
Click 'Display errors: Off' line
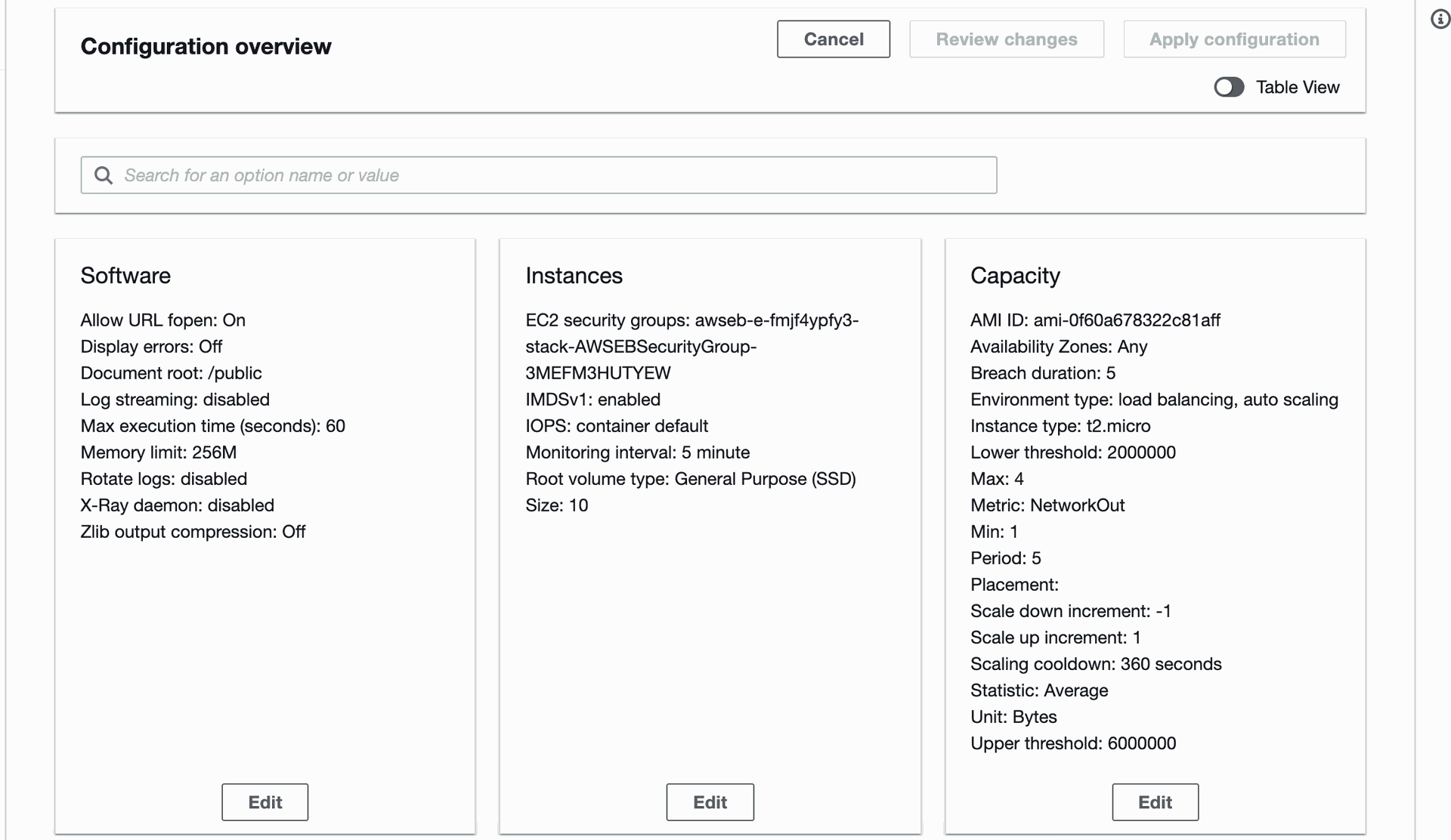[x=151, y=347]
